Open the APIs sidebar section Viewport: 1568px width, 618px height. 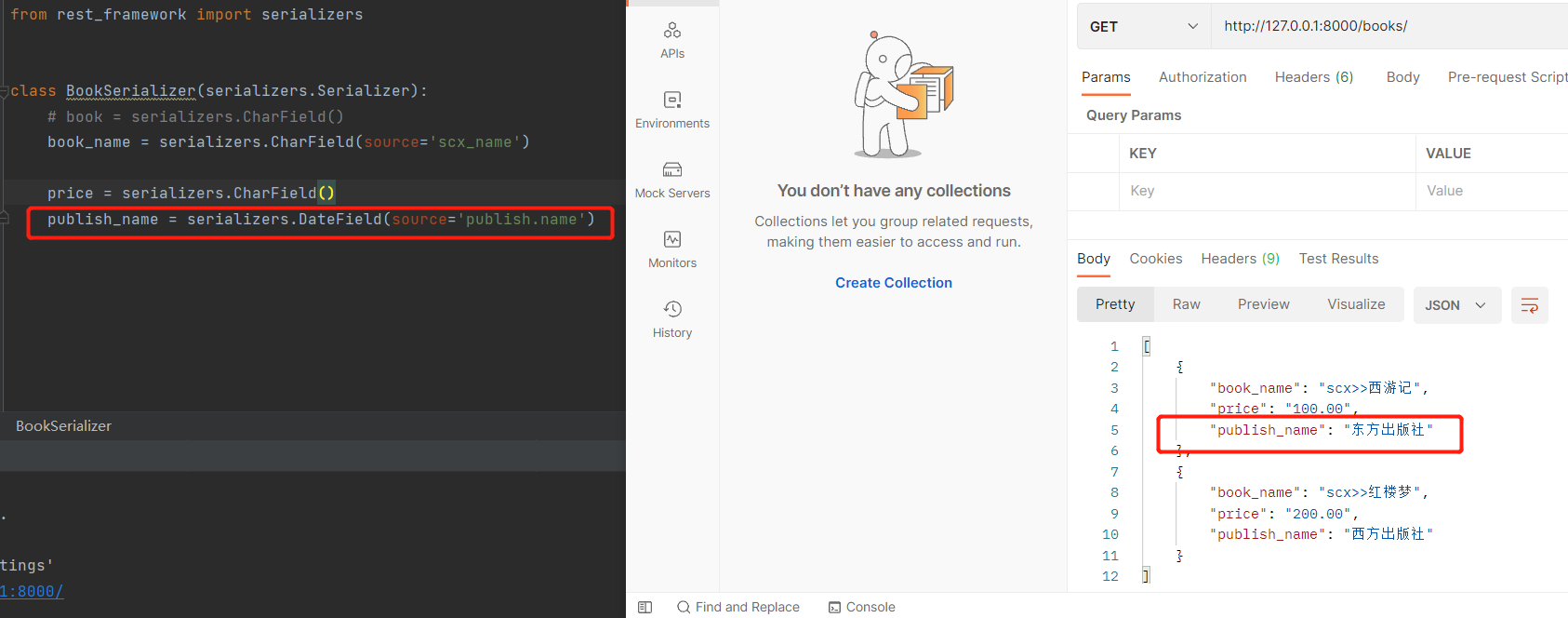[671, 40]
